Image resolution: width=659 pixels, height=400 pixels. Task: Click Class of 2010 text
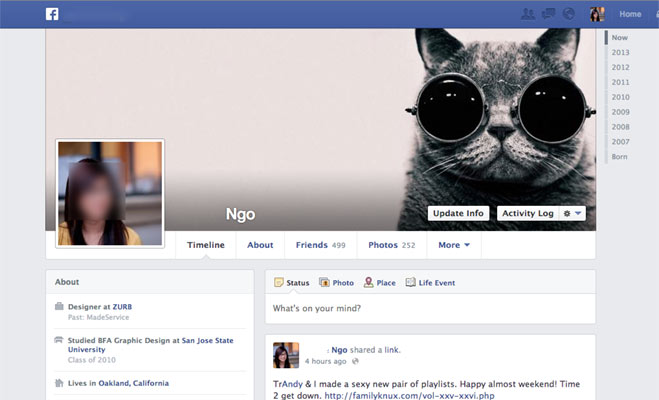point(92,360)
